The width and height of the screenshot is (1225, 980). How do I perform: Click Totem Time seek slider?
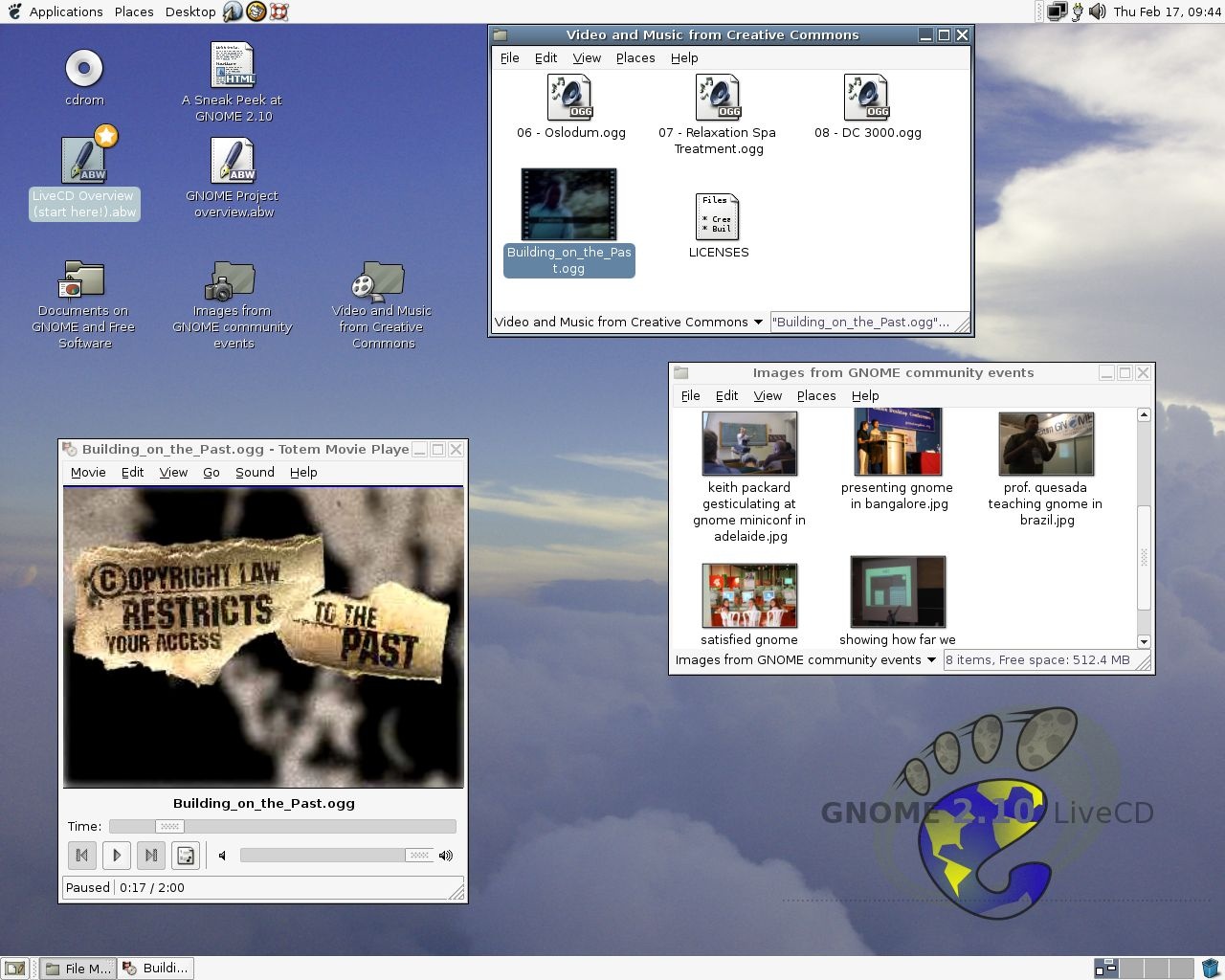282,827
